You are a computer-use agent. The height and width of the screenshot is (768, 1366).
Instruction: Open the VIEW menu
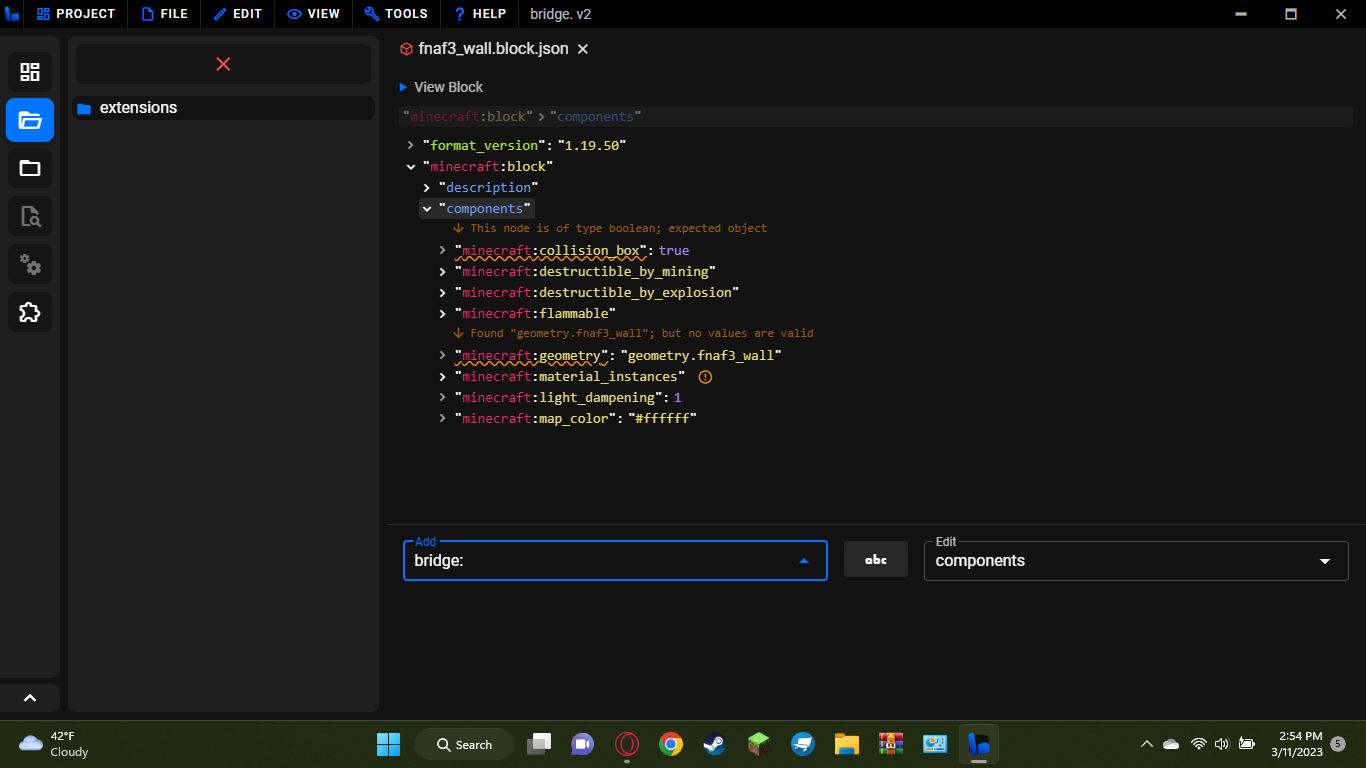tap(313, 14)
